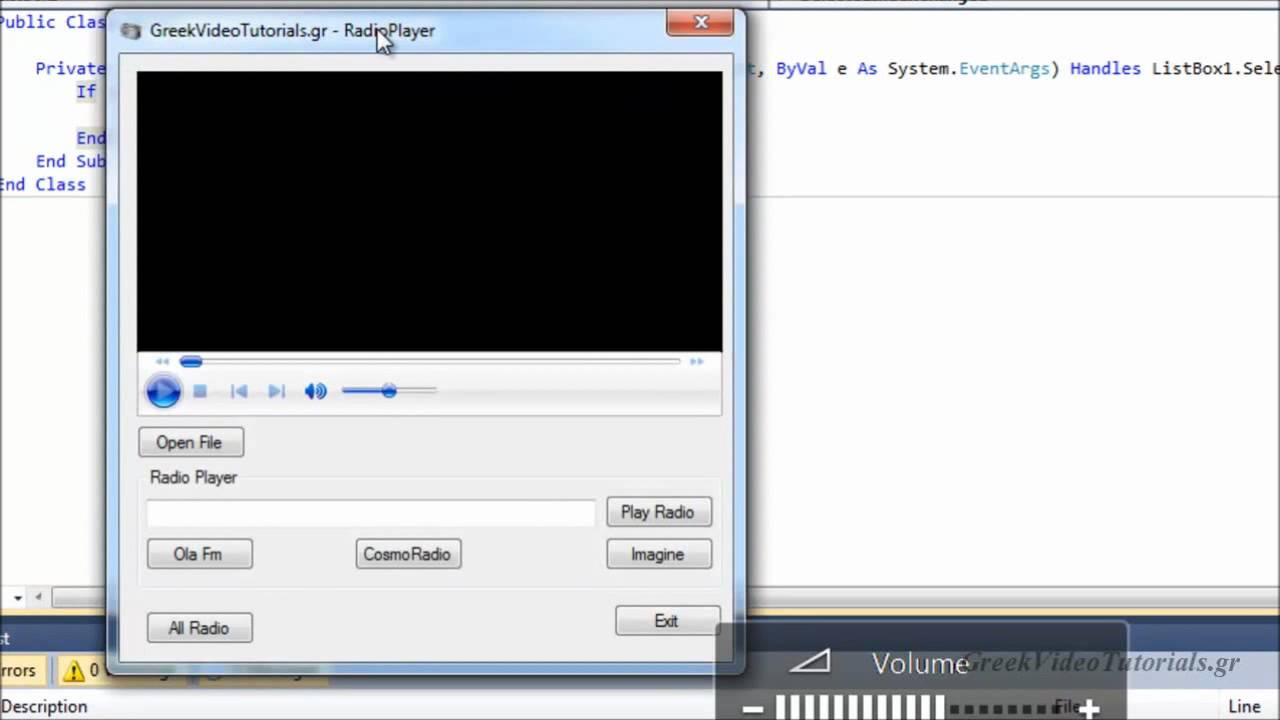
Task: Click the Play Radio button
Action: 659,512
